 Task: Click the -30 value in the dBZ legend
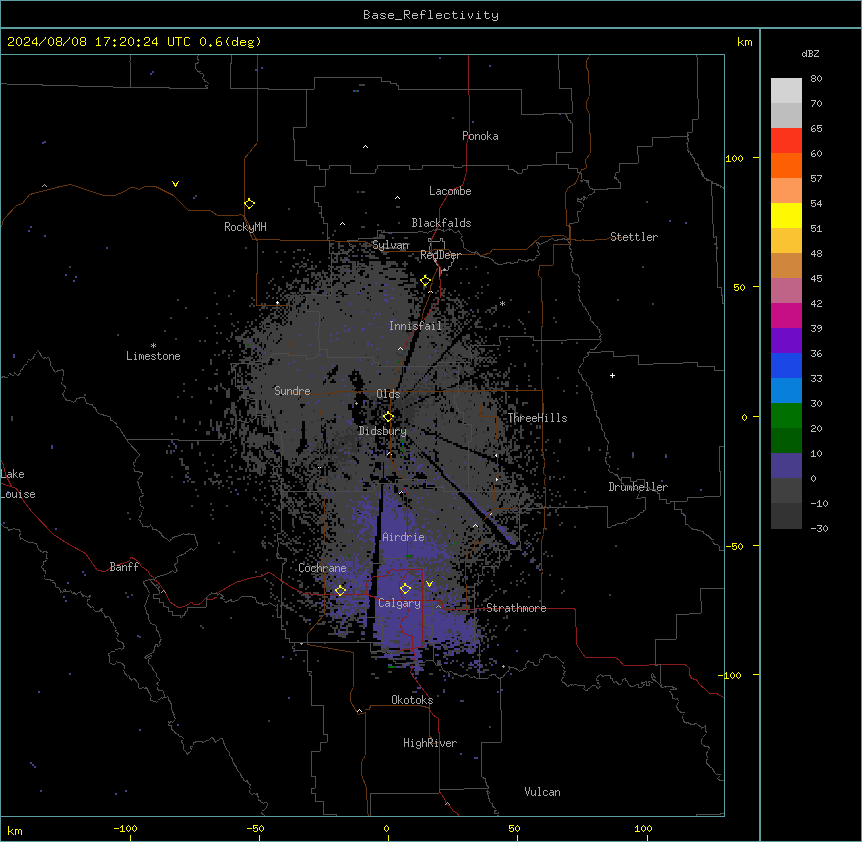point(819,528)
